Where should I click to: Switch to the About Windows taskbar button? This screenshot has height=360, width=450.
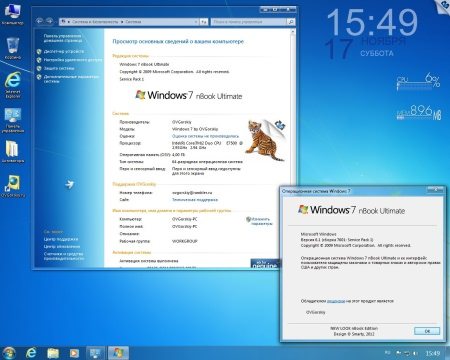(118, 353)
